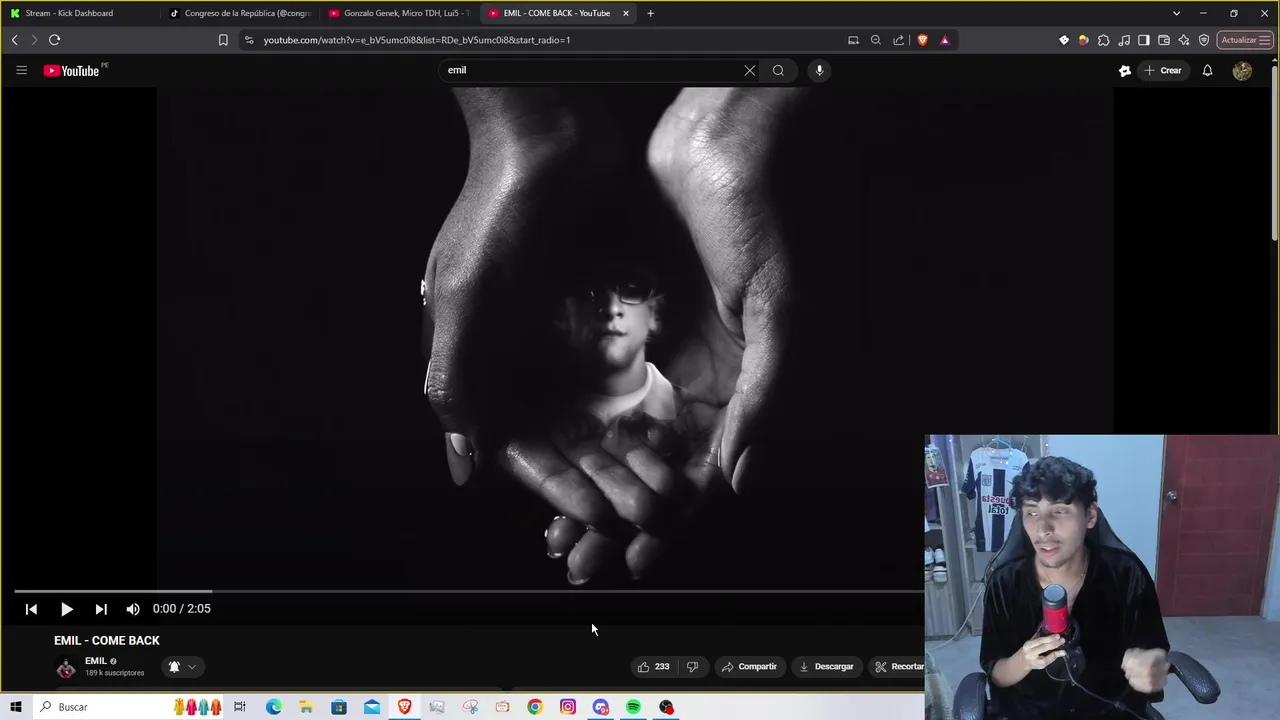This screenshot has height=720, width=1280.
Task: Open the Windows Start menu
Action: tap(16, 707)
